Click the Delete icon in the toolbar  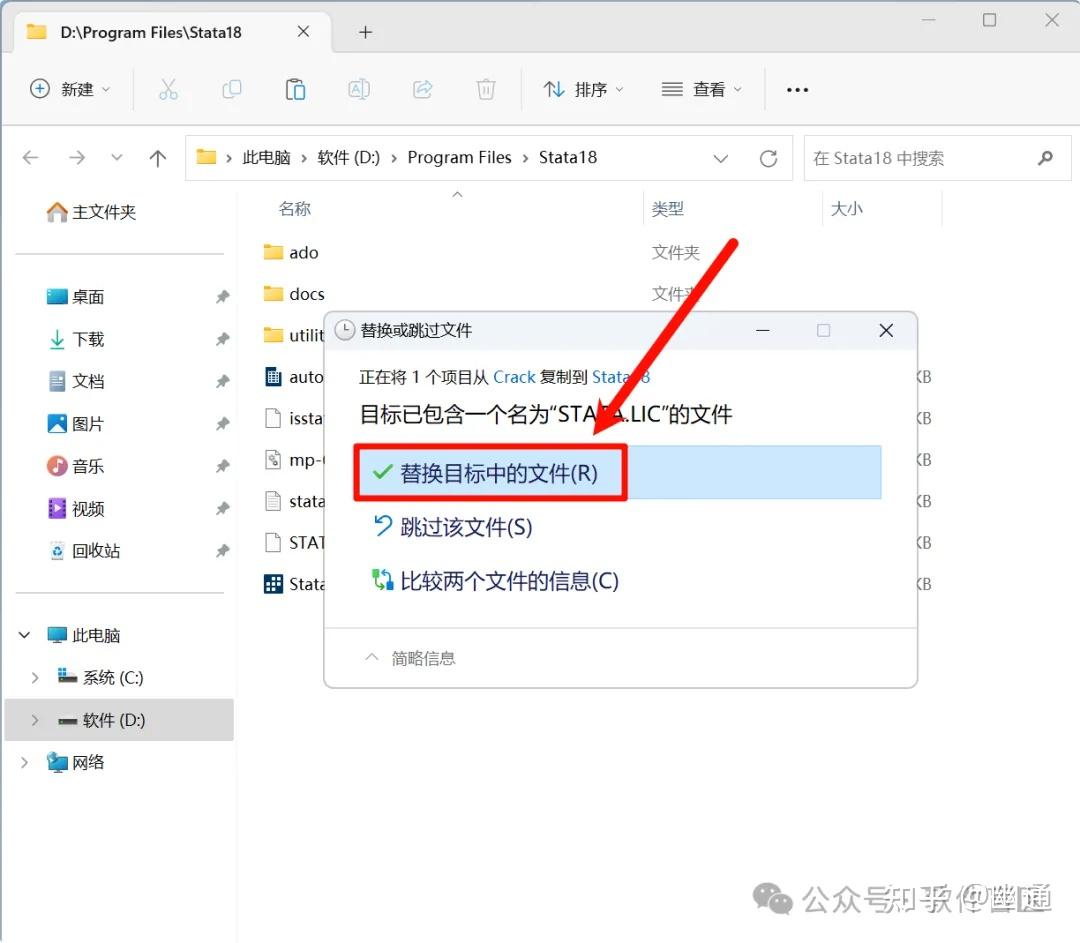tap(486, 89)
